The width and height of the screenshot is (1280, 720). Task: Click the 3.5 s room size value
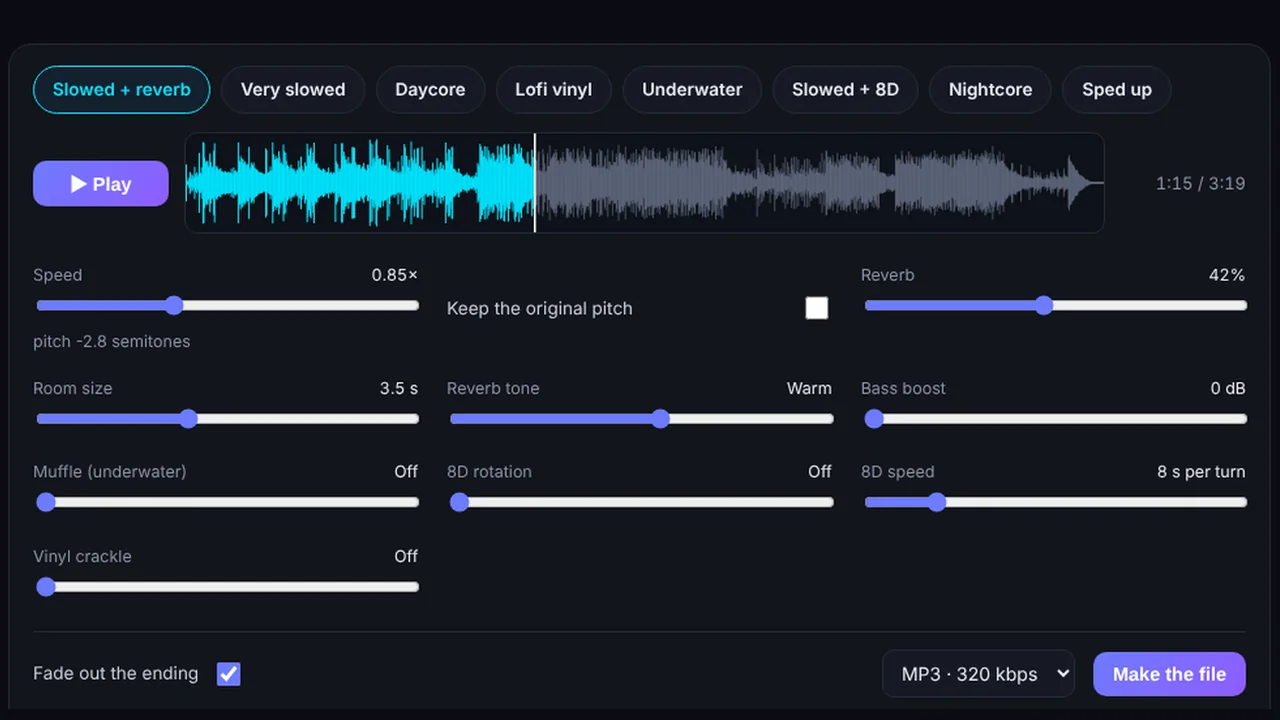pyautogui.click(x=399, y=388)
